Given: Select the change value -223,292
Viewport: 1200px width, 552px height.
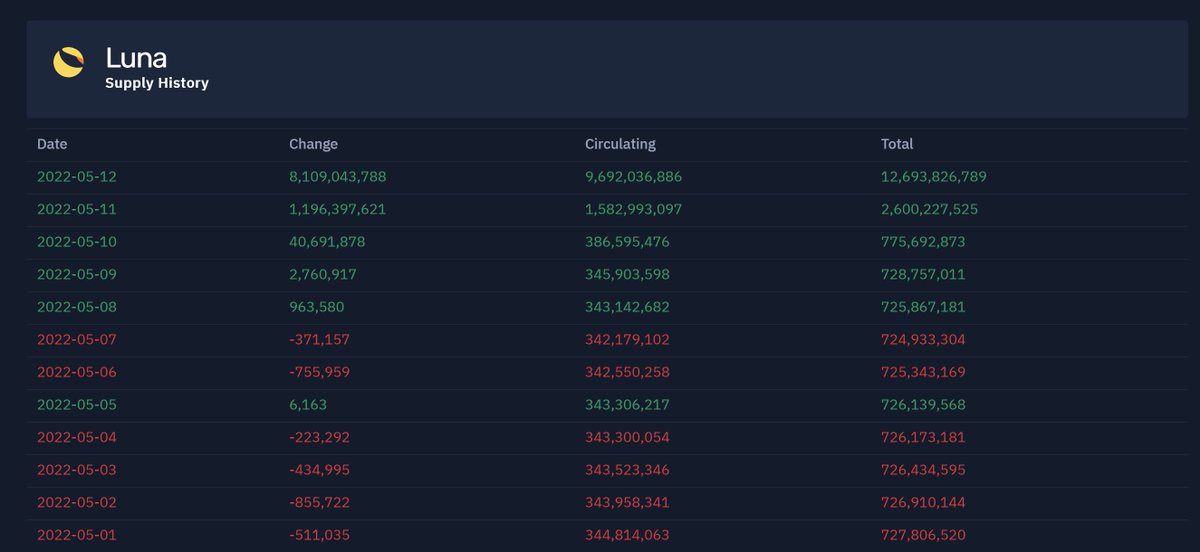Looking at the screenshot, I should coord(320,437).
